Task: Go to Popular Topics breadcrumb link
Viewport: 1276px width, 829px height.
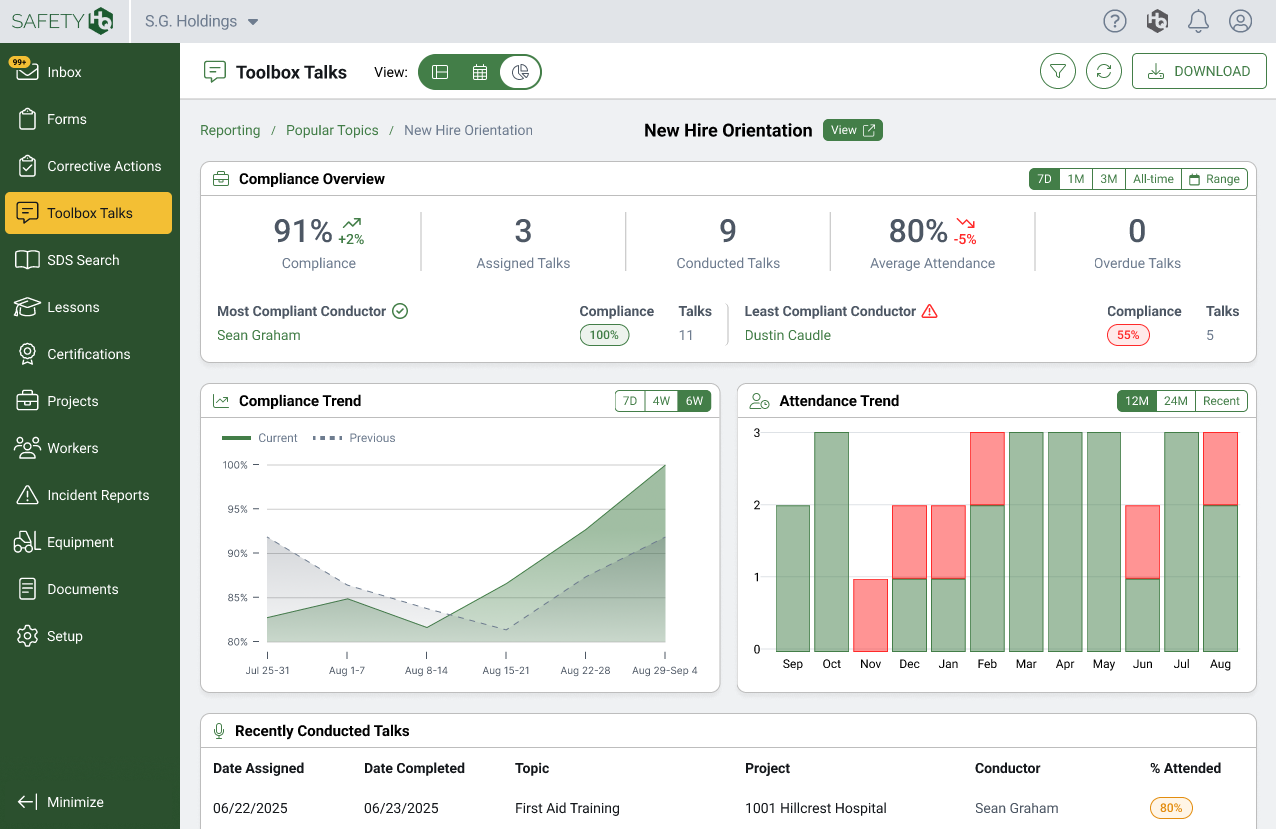Action: tap(332, 130)
